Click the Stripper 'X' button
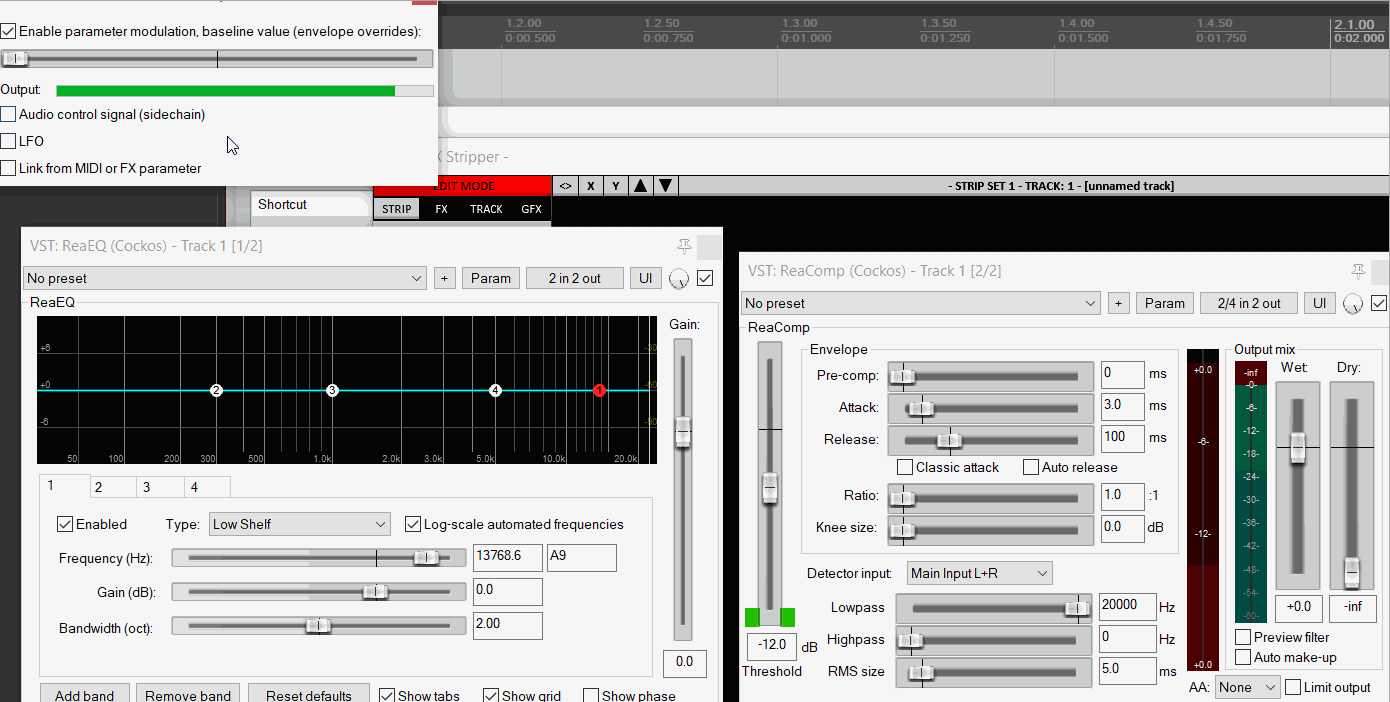The height and width of the screenshot is (702, 1390). (590, 185)
